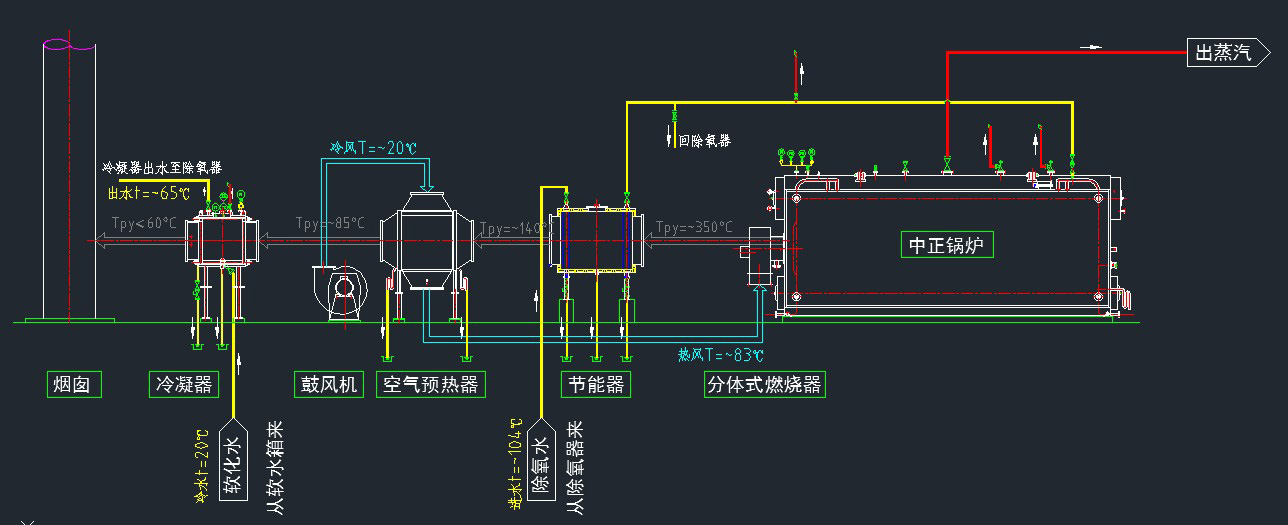The width and height of the screenshot is (1288, 525).
Task: Click the 节能器 label
Action: (597, 384)
